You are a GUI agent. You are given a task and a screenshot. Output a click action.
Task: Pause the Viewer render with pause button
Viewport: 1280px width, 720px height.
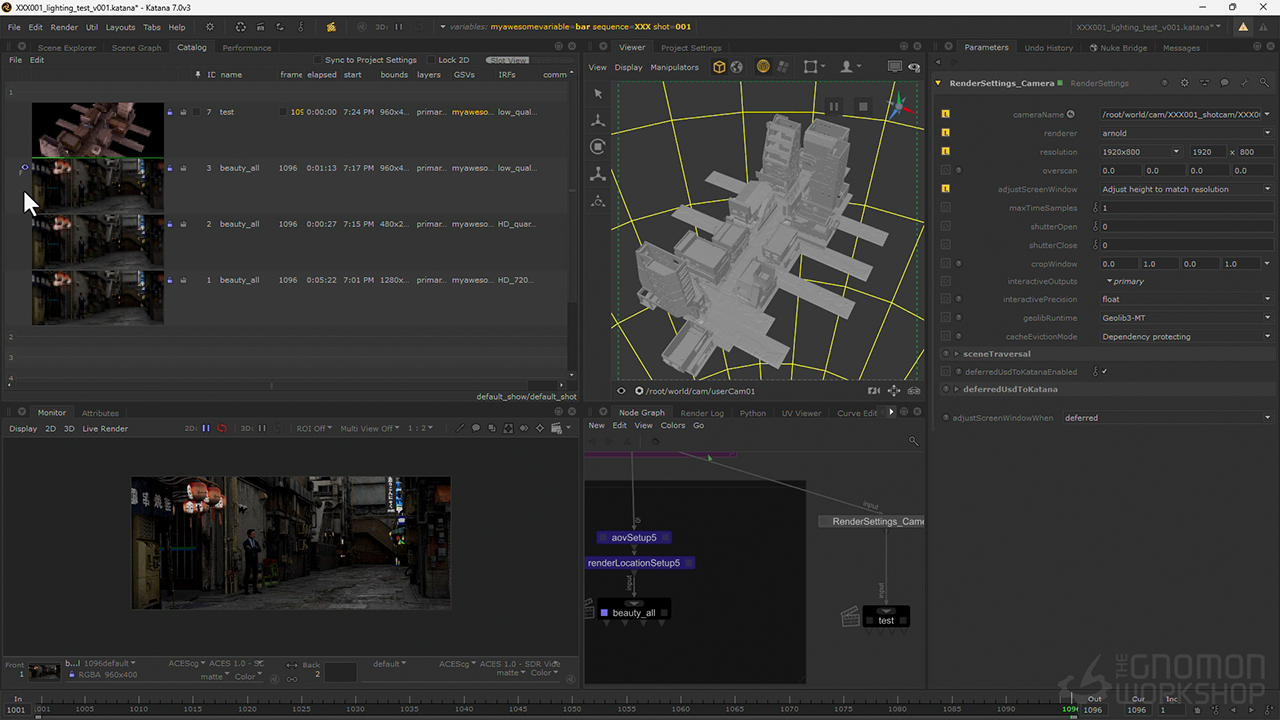point(834,107)
